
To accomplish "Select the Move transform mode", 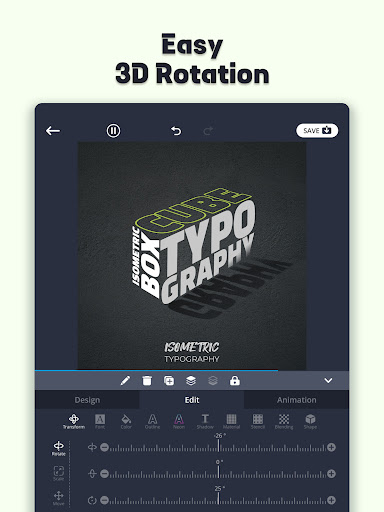I will coord(59,498).
